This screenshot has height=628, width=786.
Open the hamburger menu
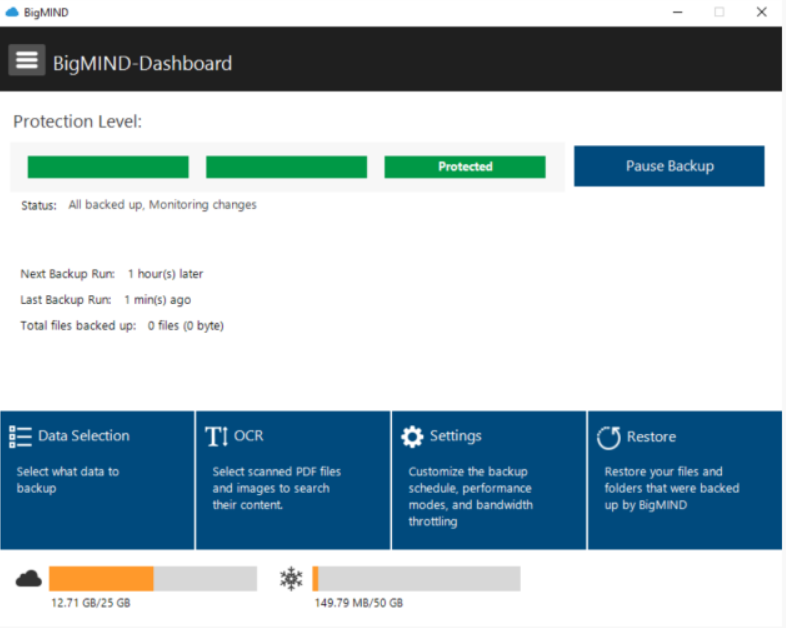click(27, 60)
